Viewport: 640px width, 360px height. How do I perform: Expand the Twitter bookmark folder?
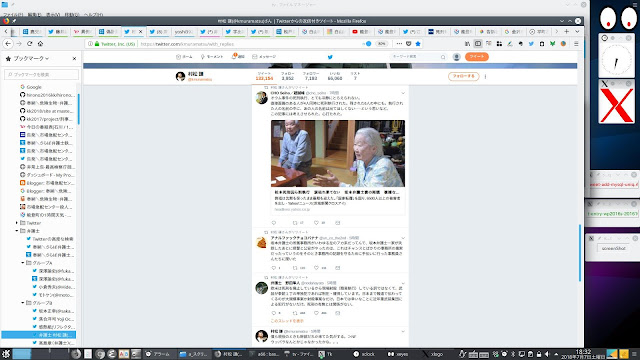pyautogui.click(x=17, y=223)
